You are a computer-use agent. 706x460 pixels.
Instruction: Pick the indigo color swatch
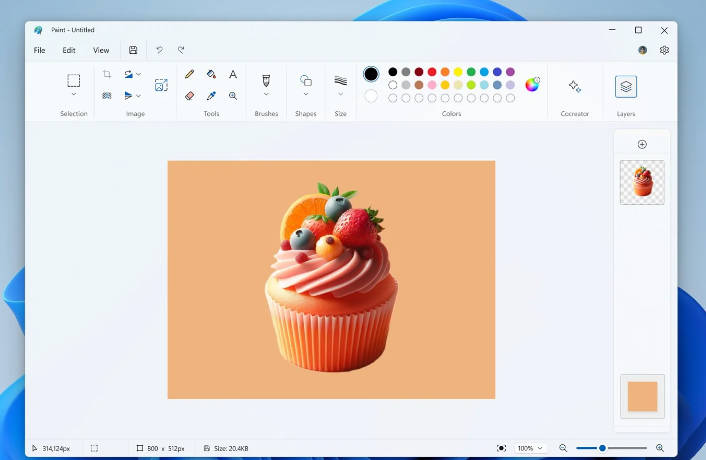click(x=497, y=72)
